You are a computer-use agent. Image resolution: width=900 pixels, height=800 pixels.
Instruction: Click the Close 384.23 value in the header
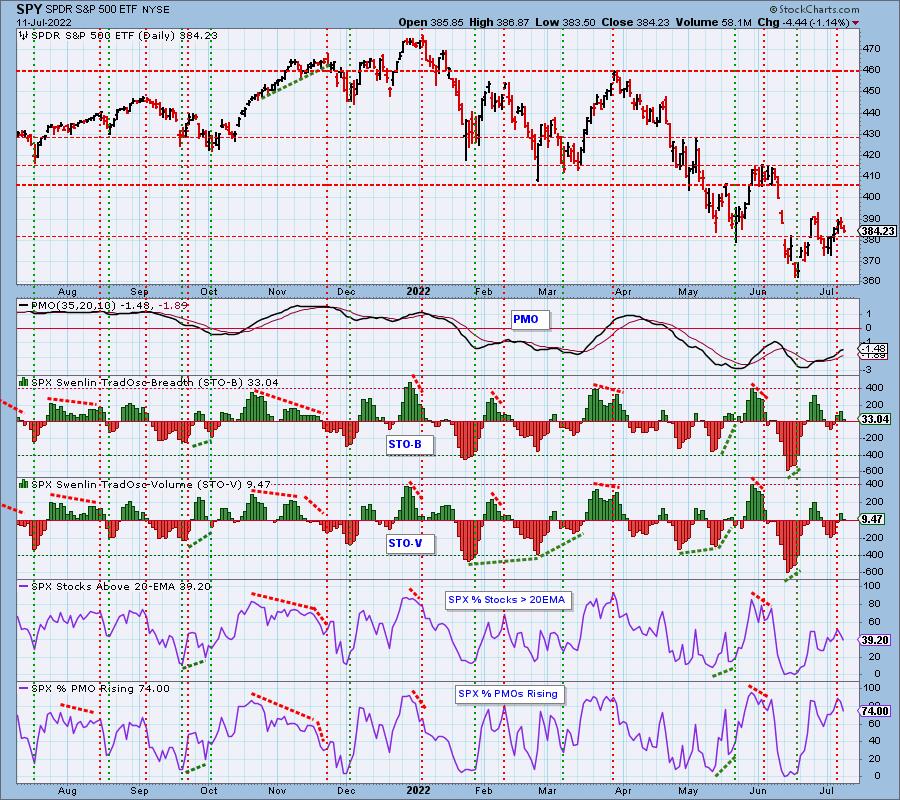(636, 22)
